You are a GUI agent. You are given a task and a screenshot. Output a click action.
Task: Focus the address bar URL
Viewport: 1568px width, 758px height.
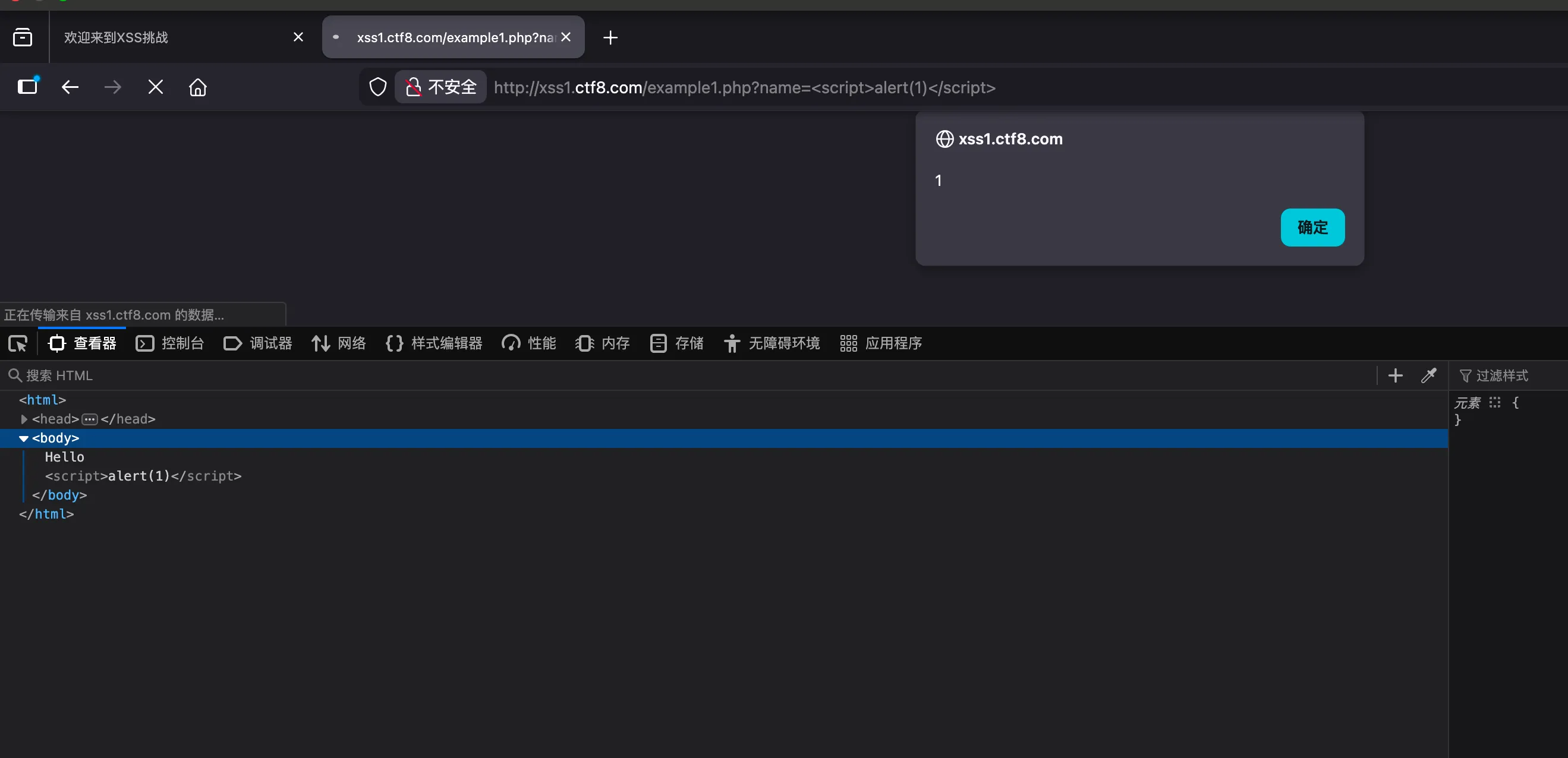pyautogui.click(x=744, y=87)
